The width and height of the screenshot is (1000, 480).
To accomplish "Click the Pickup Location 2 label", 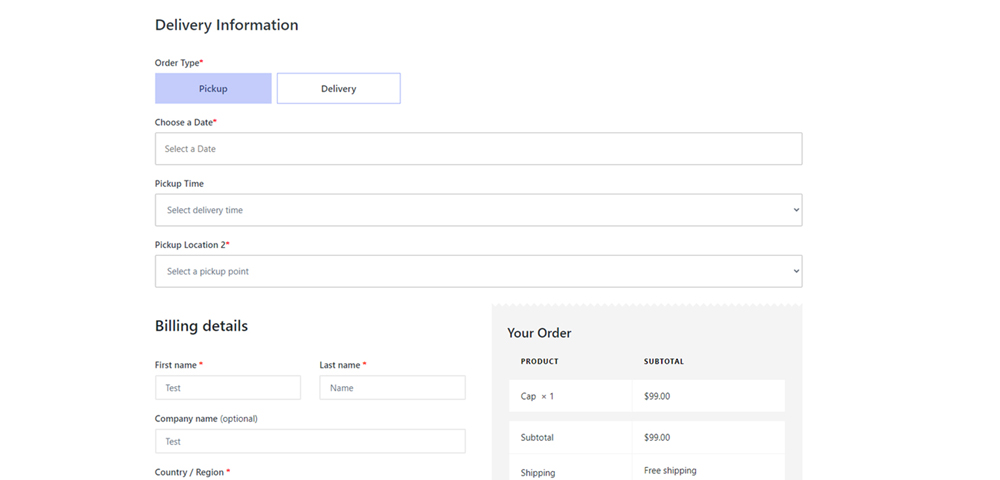I will 190,245.
